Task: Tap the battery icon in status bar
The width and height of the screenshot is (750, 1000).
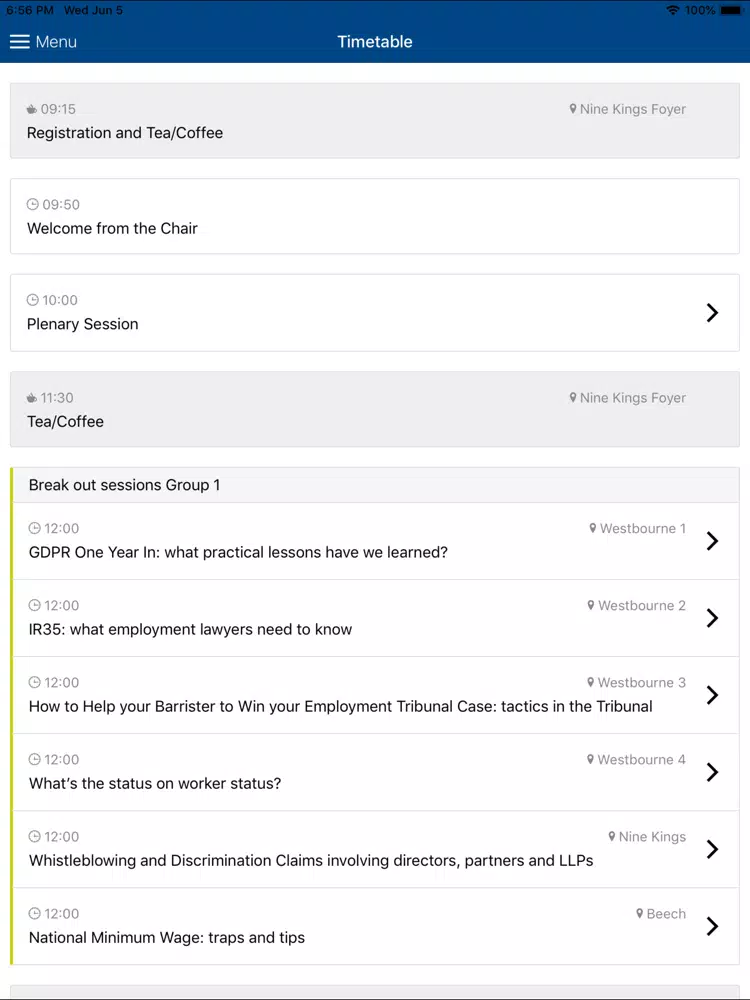Action: pos(730,10)
